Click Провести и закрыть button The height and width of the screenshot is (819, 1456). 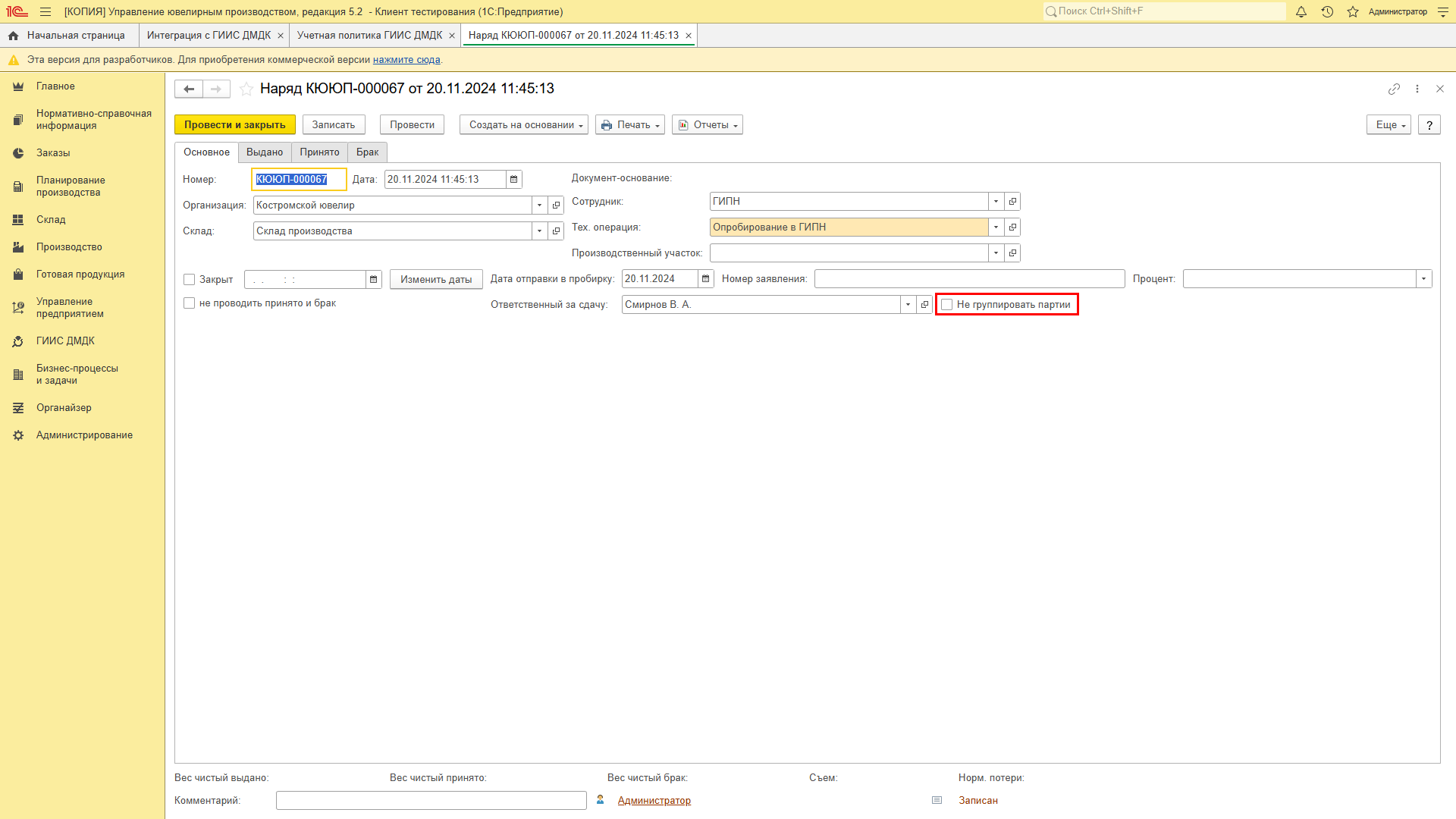coord(235,125)
